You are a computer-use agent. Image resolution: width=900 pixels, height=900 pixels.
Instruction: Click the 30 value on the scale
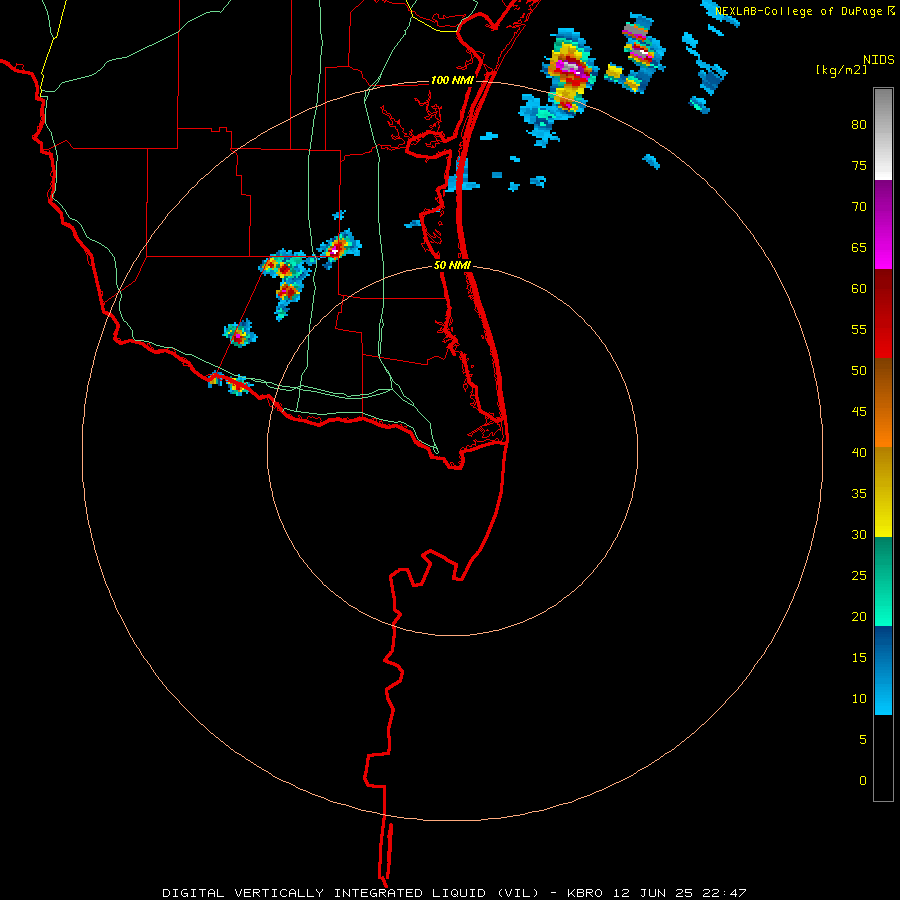859,534
